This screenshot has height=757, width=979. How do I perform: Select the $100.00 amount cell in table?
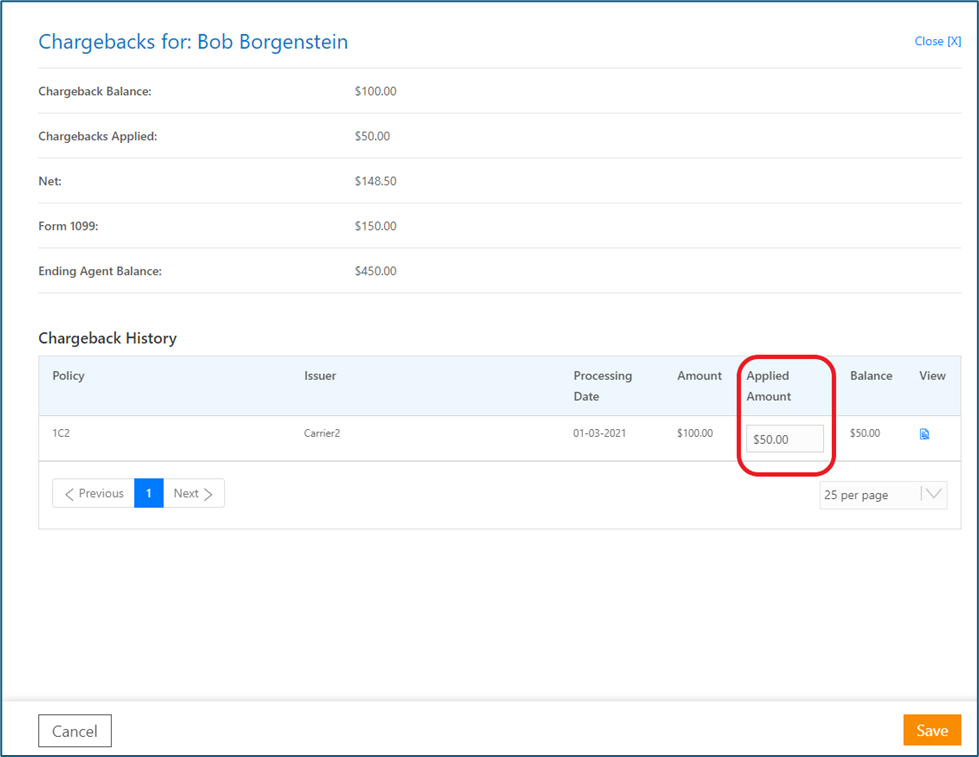(695, 433)
